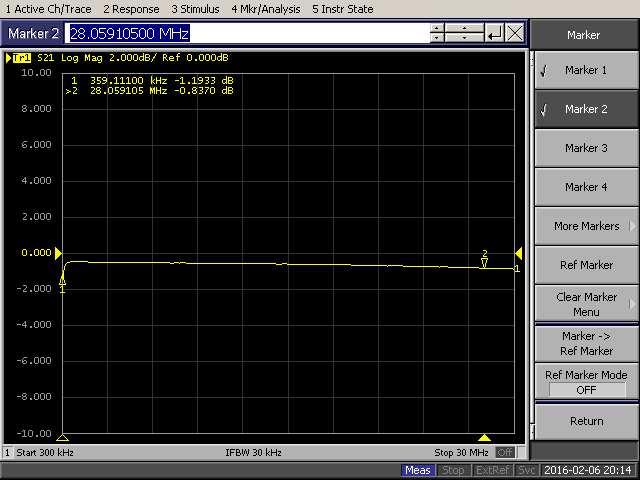This screenshot has height=480, width=640.
Task: Click the 2.000dB/ scale label
Action: pyautogui.click(x=133, y=58)
